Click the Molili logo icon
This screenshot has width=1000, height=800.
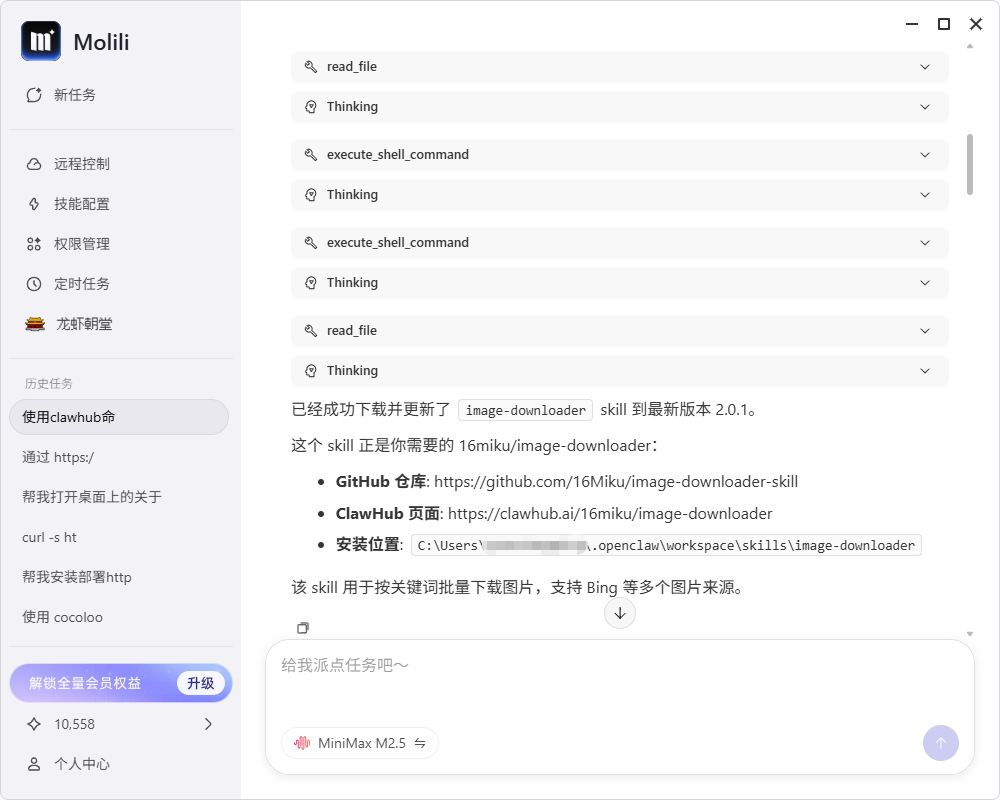pyautogui.click(x=41, y=42)
